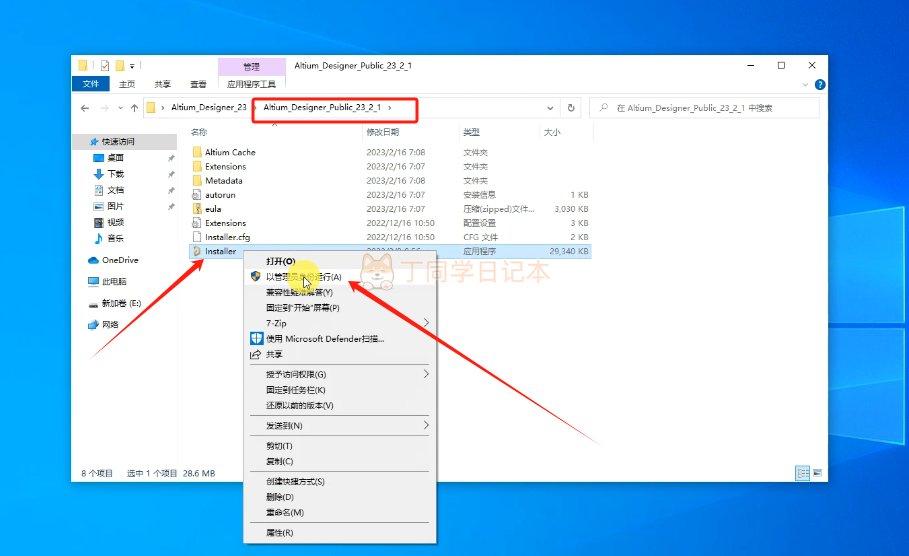Image resolution: width=909 pixels, height=556 pixels.
Task: Open OneDrive in the navigation pane
Action: tap(120, 260)
